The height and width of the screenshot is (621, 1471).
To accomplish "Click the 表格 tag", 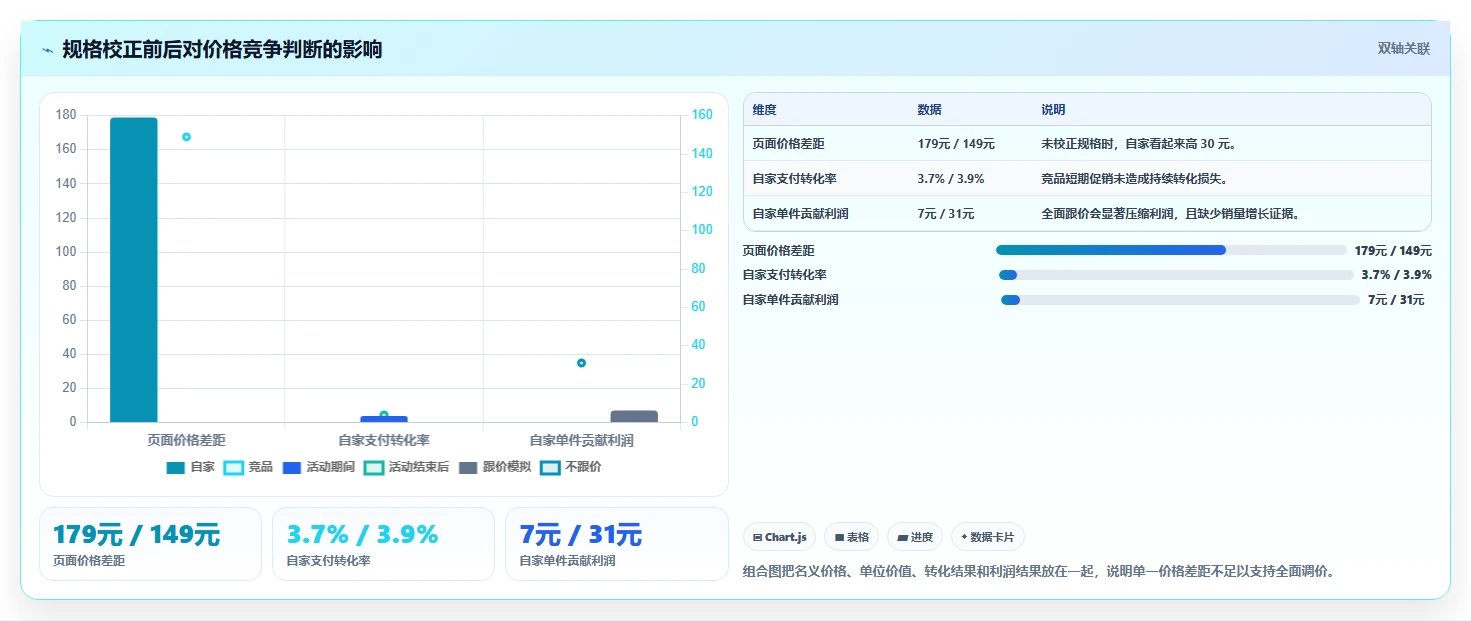I will [852, 537].
